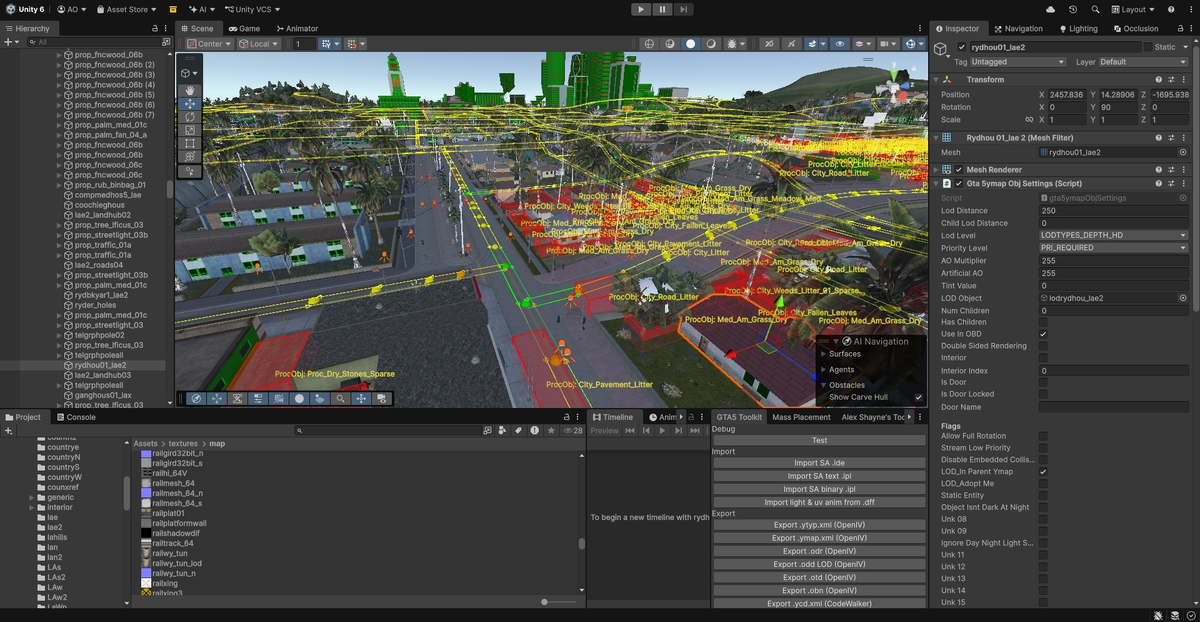Click the Step forward button

(683, 9)
